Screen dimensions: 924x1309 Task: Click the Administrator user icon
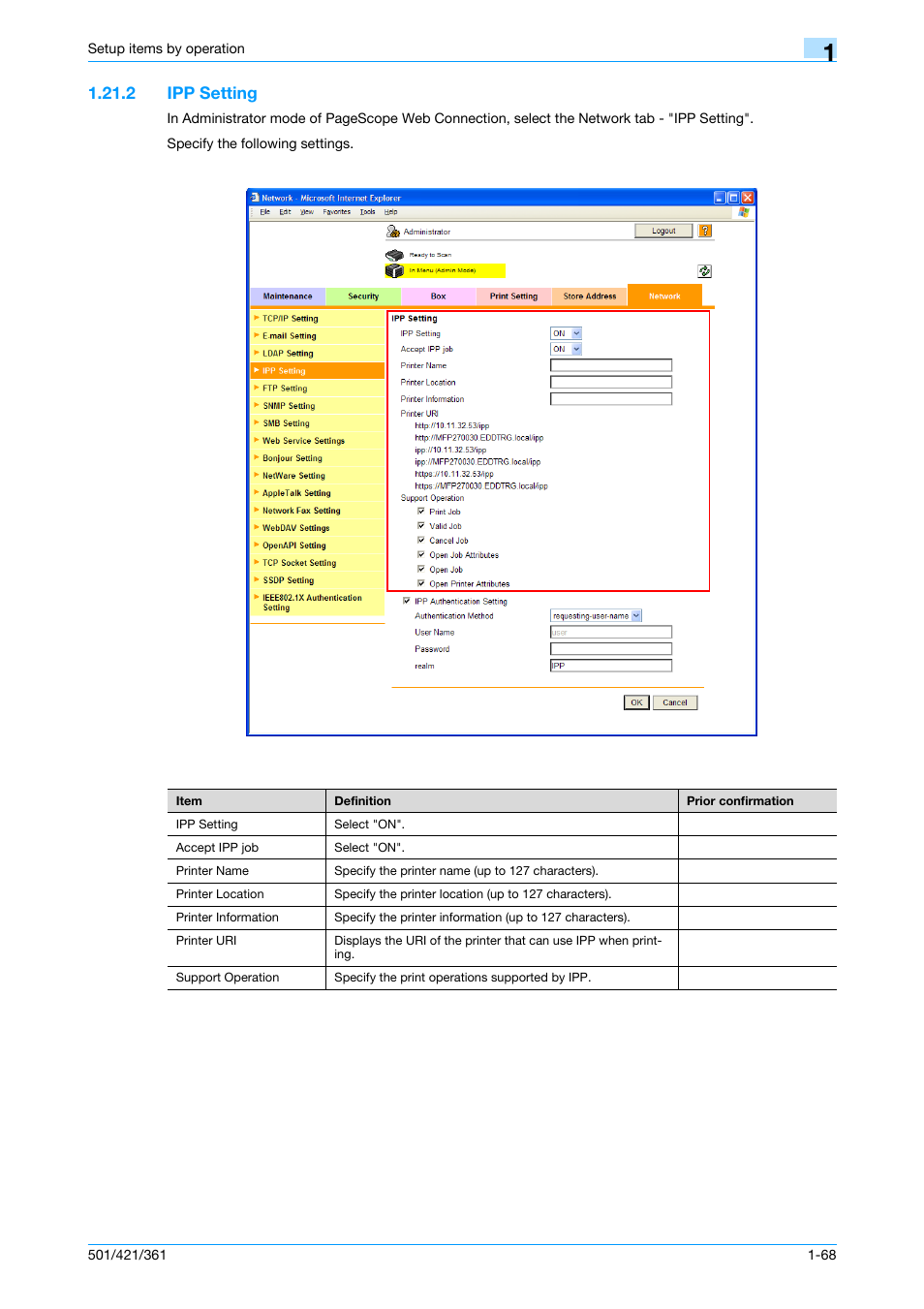(x=393, y=232)
